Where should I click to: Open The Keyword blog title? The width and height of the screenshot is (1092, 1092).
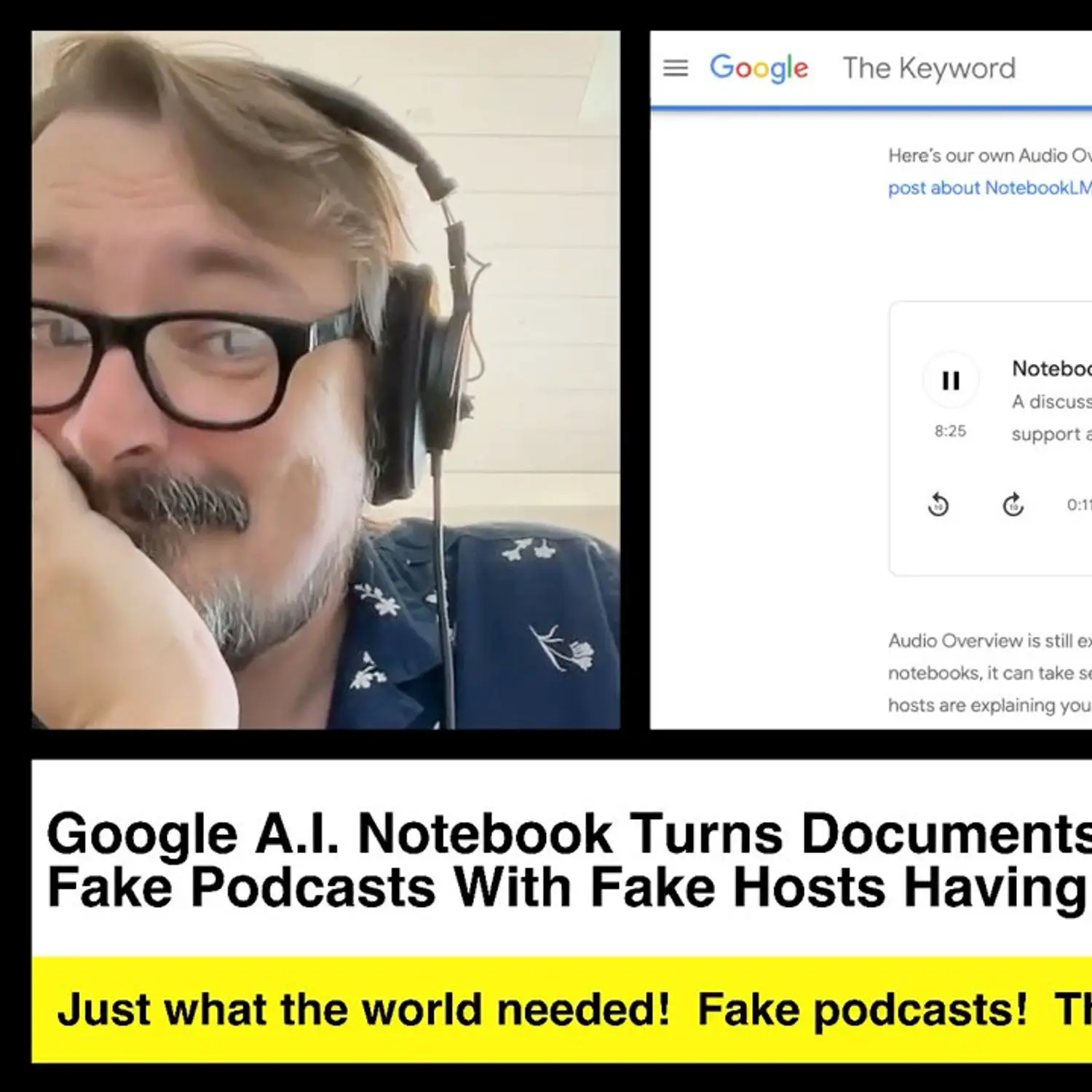pyautogui.click(x=929, y=68)
